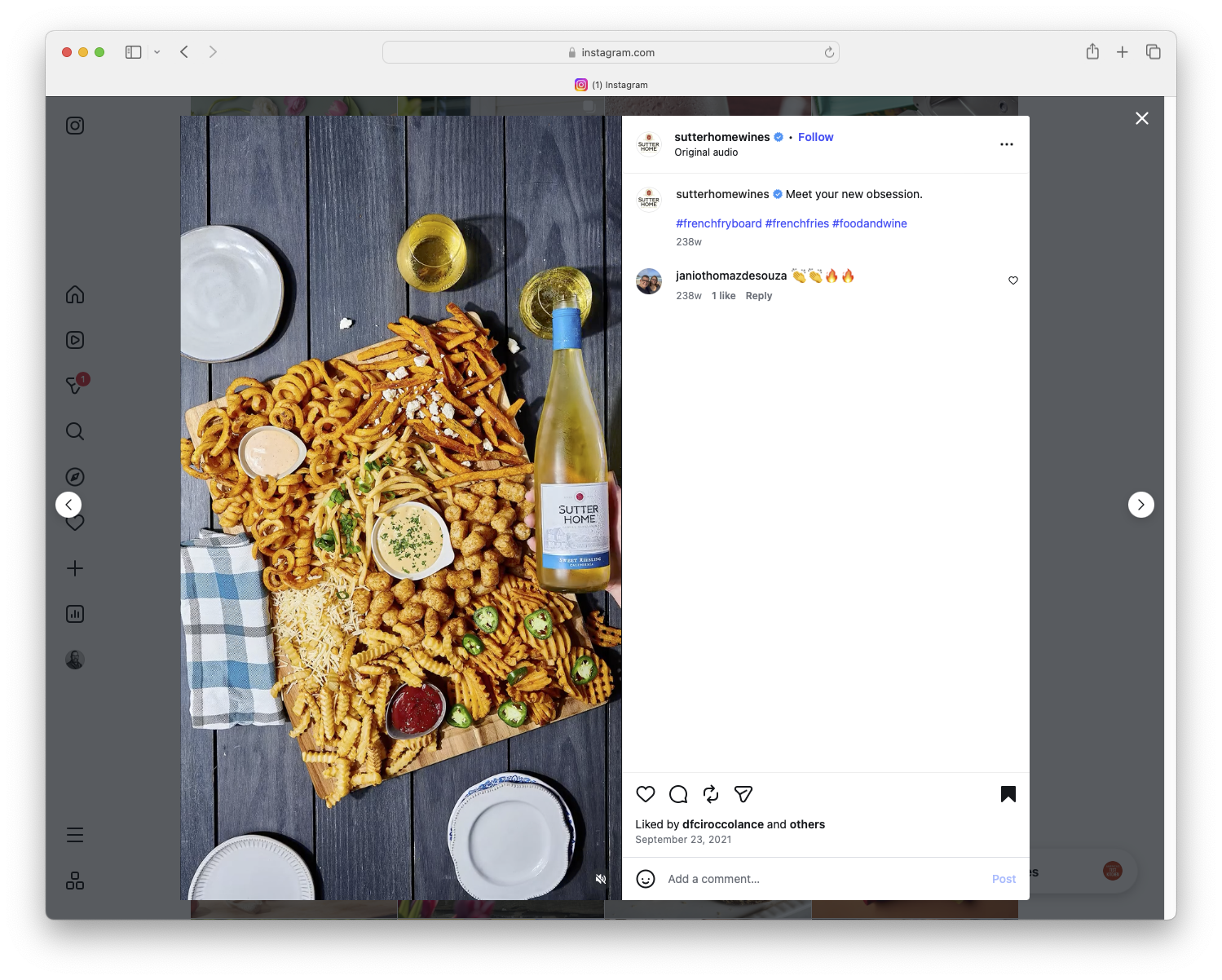
Task: Go back in Safari
Action: click(184, 52)
